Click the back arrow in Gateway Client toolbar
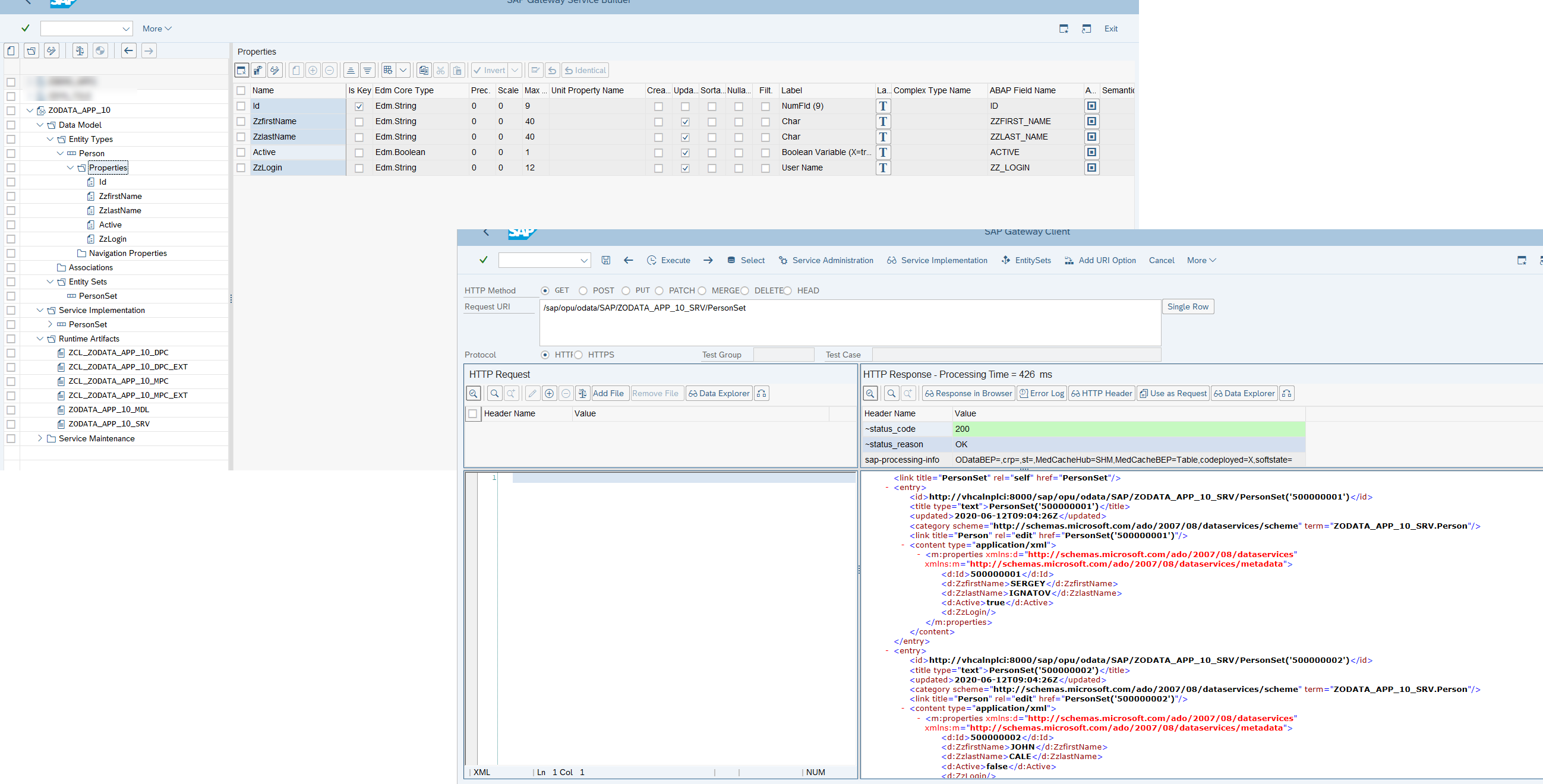The height and width of the screenshot is (784, 1543). tap(628, 261)
